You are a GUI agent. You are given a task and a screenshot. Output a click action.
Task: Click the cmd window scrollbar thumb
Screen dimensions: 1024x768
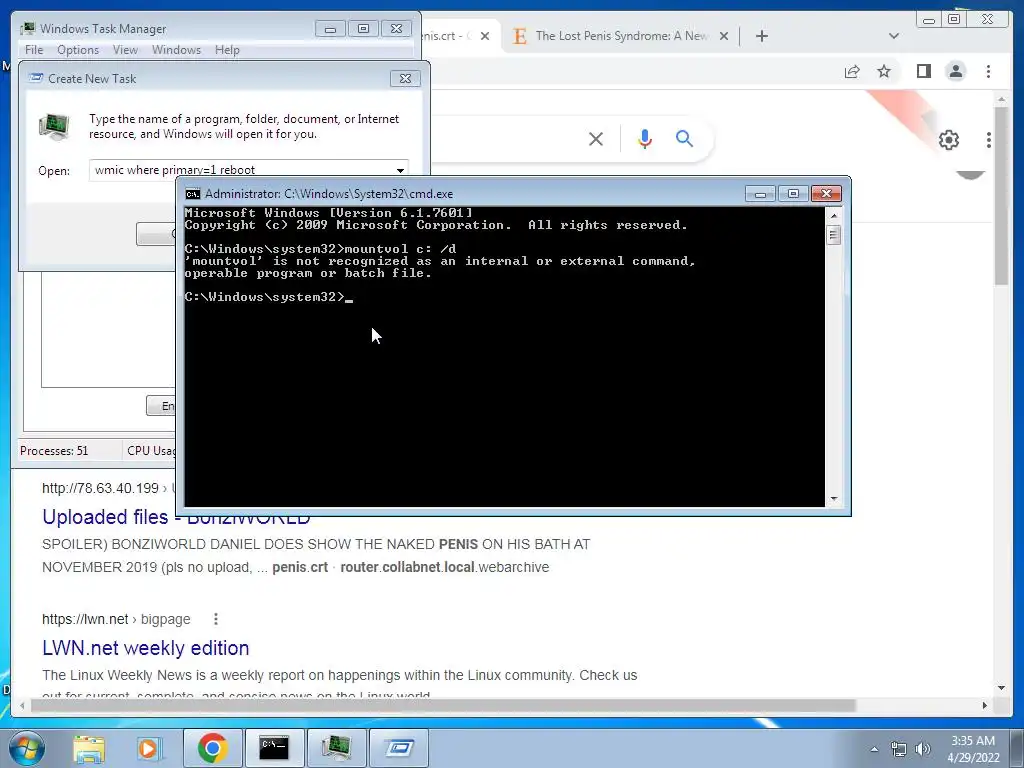(x=833, y=234)
